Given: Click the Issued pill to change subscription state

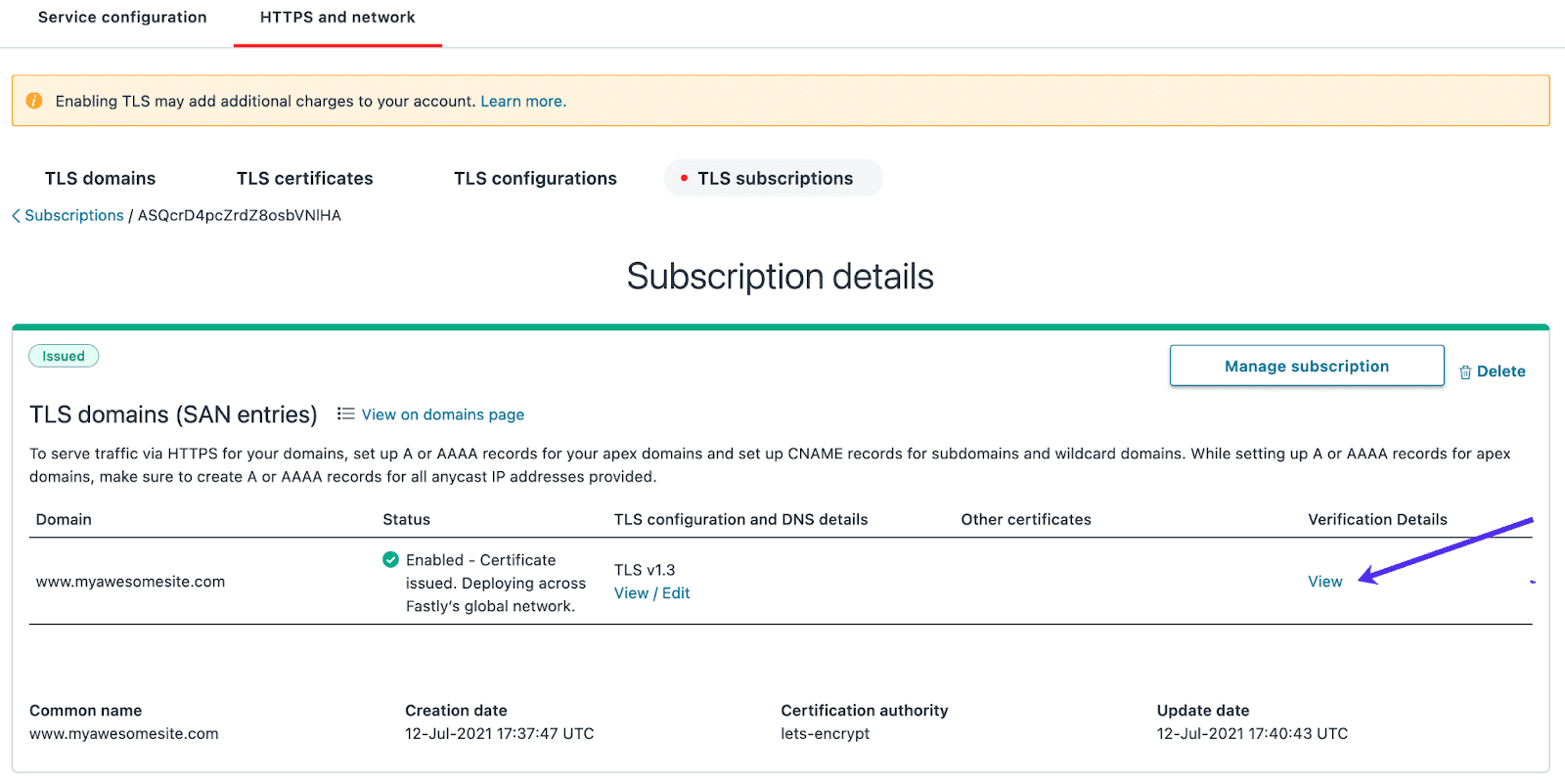Looking at the screenshot, I should tap(63, 355).
